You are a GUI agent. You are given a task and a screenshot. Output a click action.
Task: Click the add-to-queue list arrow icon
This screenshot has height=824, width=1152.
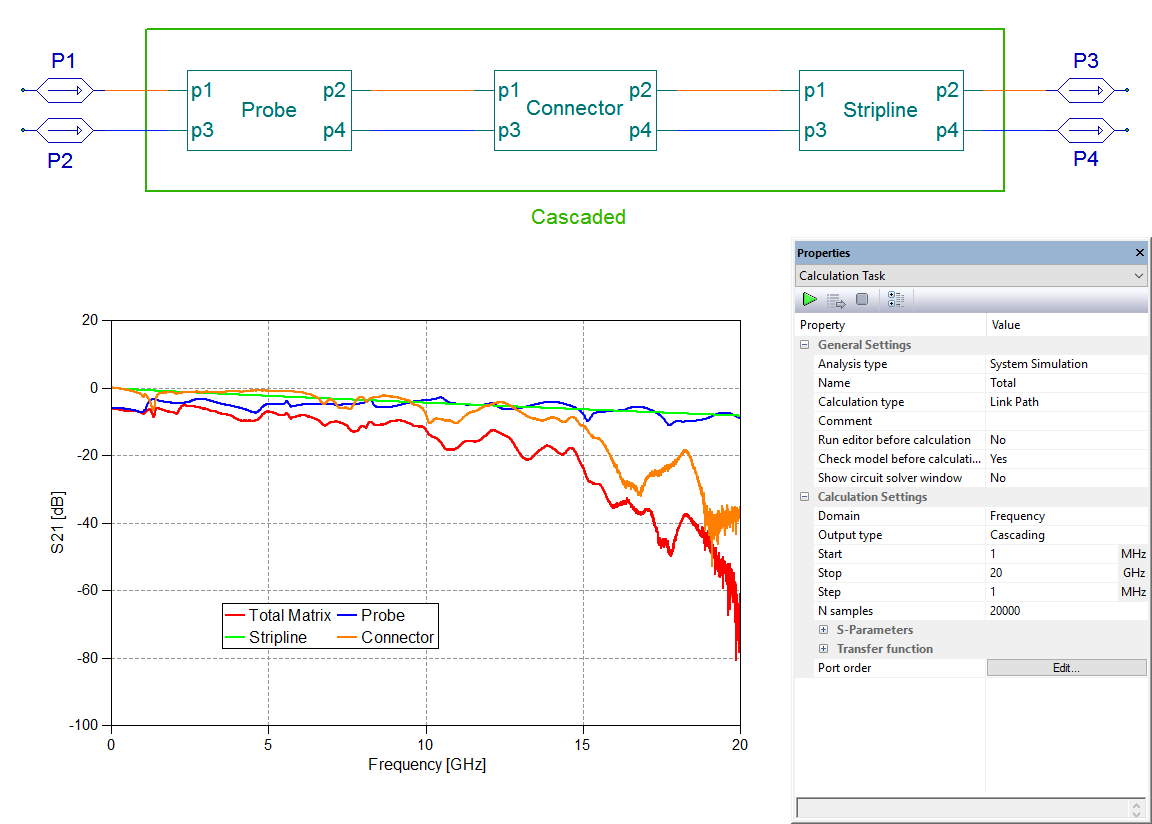[x=836, y=299]
